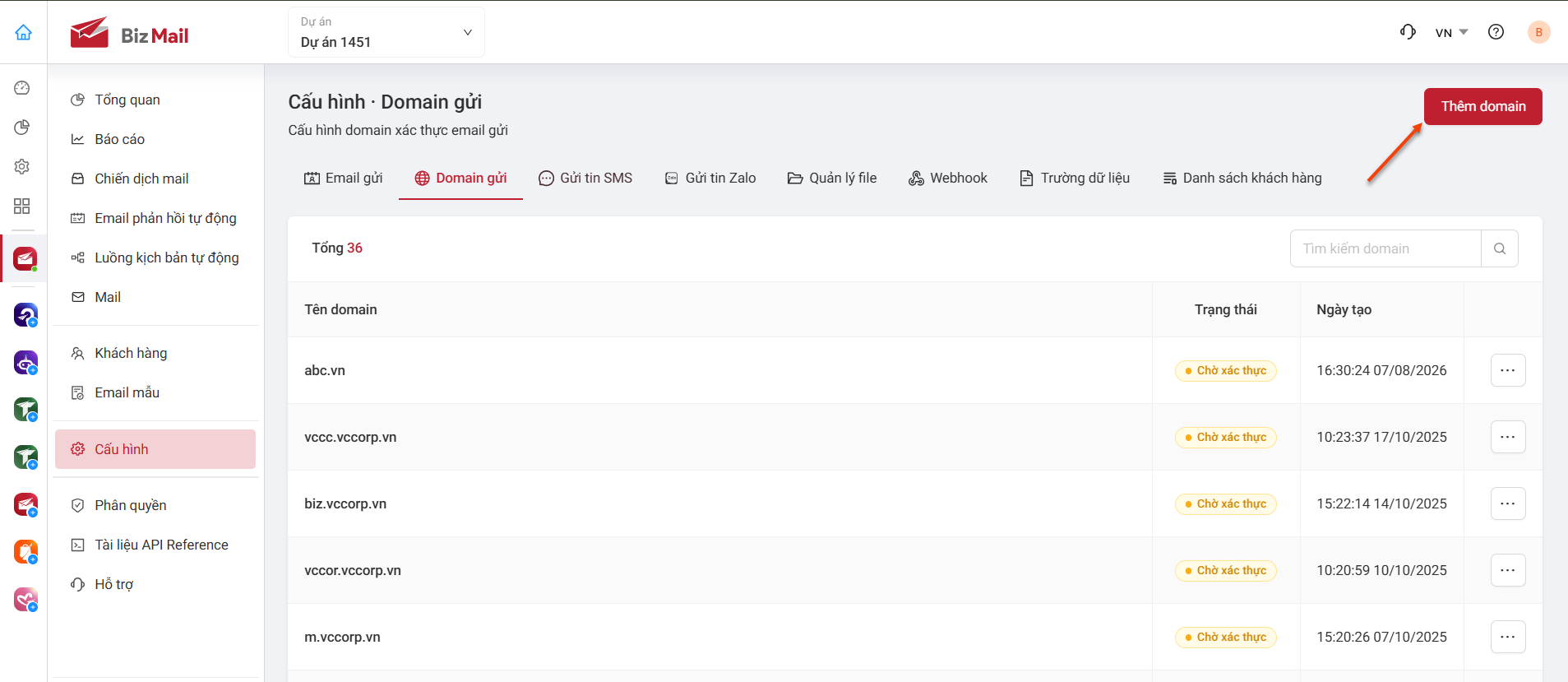The image size is (1568, 682).
Task: Switch to the Webhook tab
Action: click(x=947, y=178)
